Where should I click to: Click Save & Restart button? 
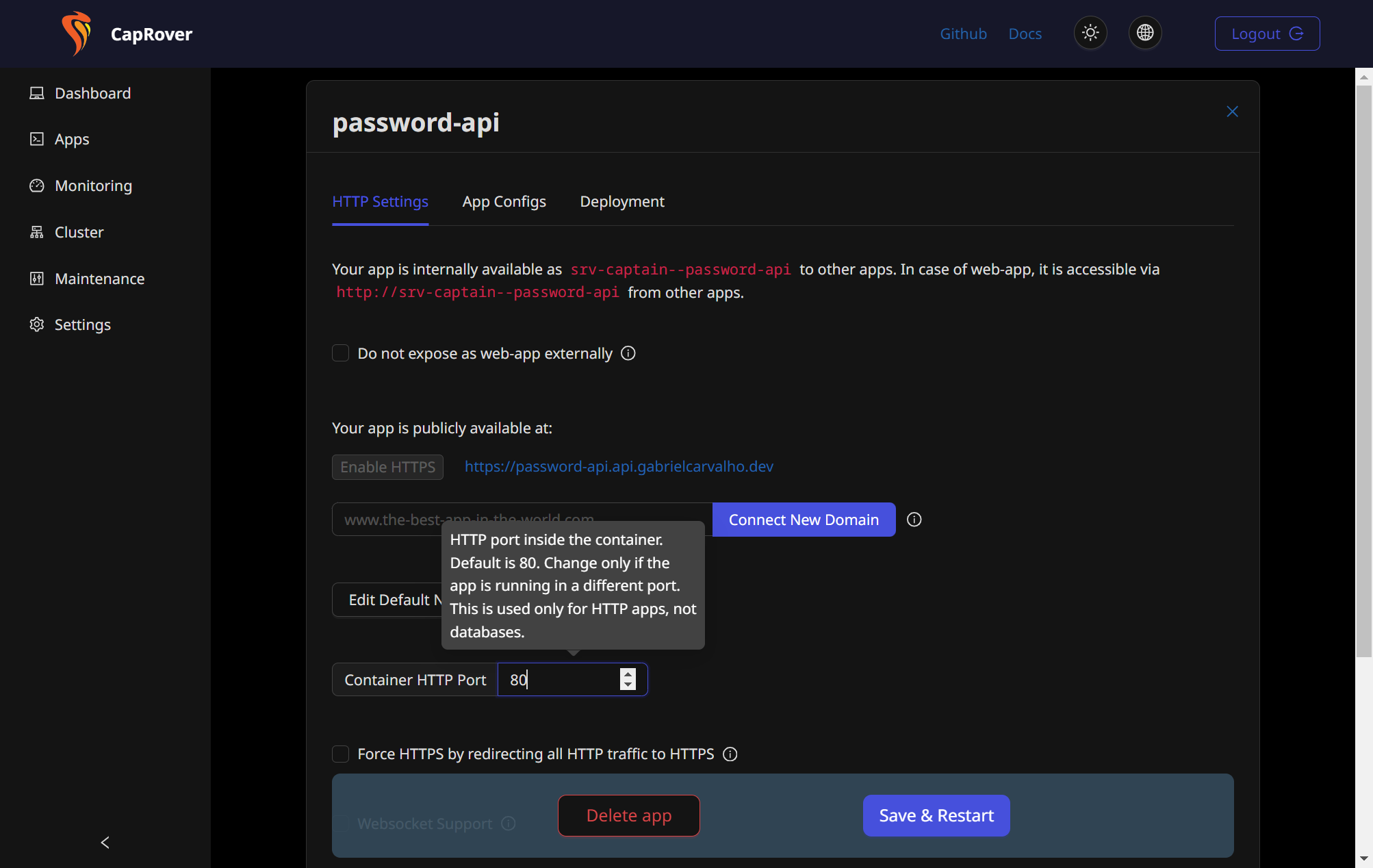936,815
